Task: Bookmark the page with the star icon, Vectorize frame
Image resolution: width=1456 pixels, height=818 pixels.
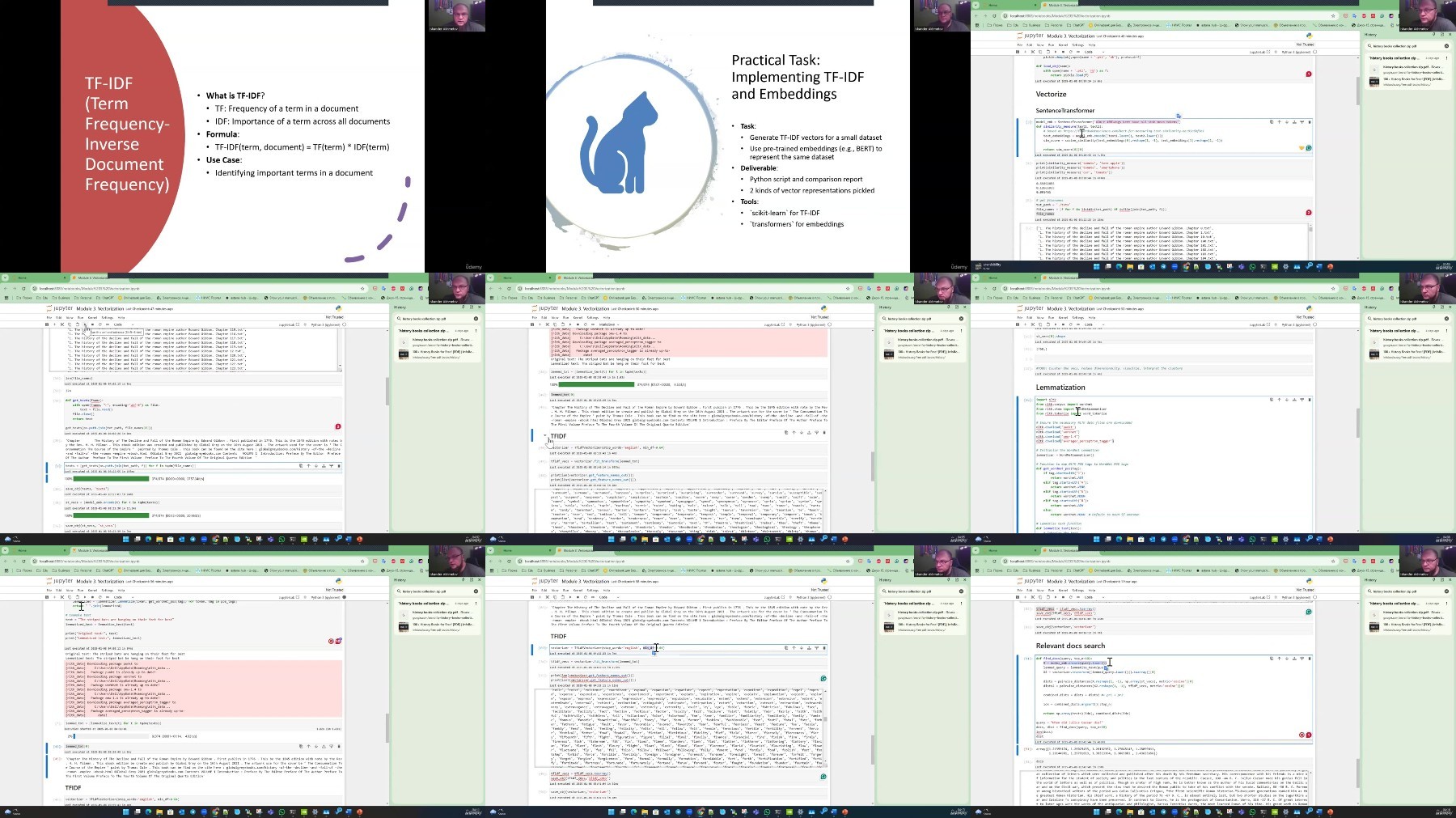Action: coord(1333,16)
